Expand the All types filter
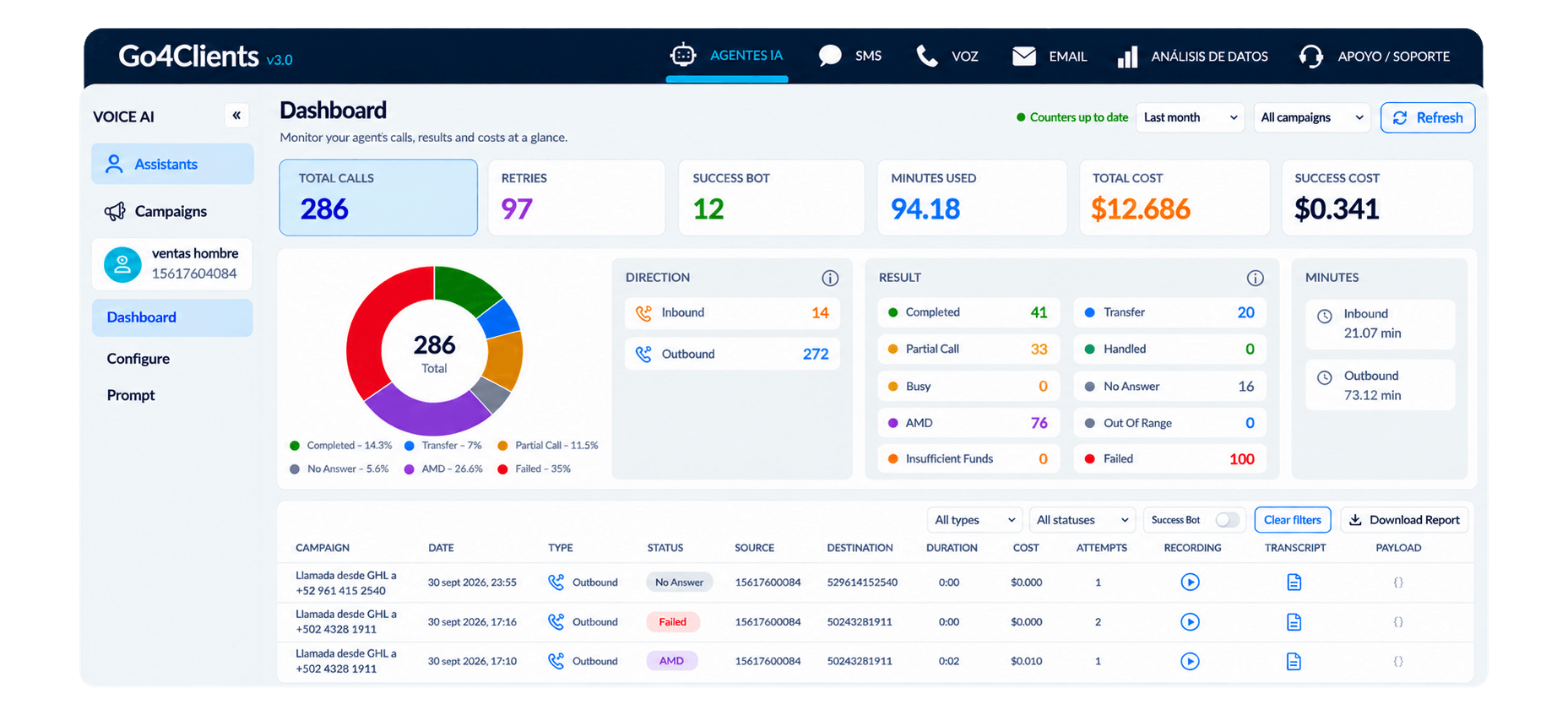1568x715 pixels. click(x=974, y=520)
